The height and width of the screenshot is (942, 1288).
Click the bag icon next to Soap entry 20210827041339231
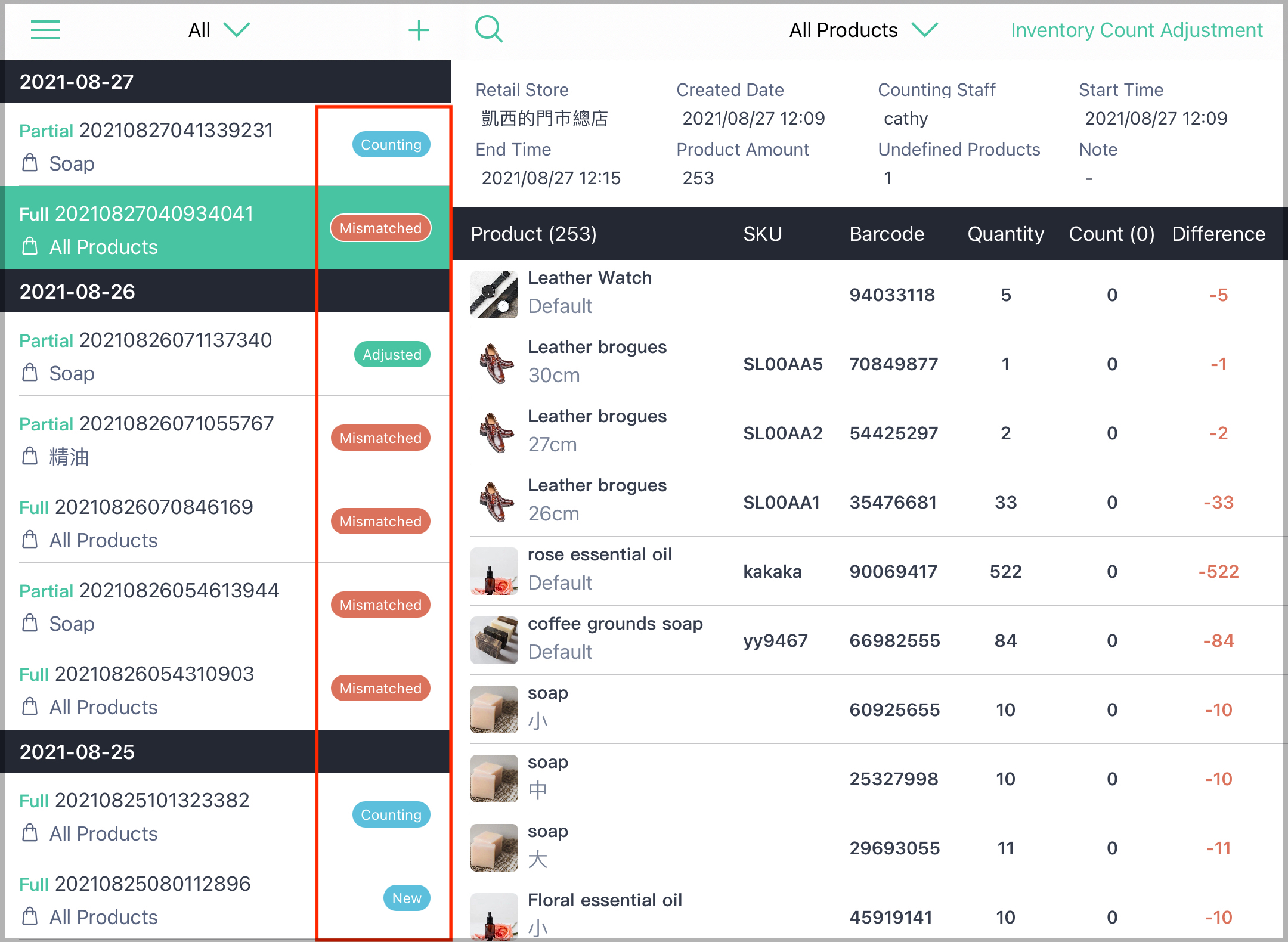pos(29,163)
